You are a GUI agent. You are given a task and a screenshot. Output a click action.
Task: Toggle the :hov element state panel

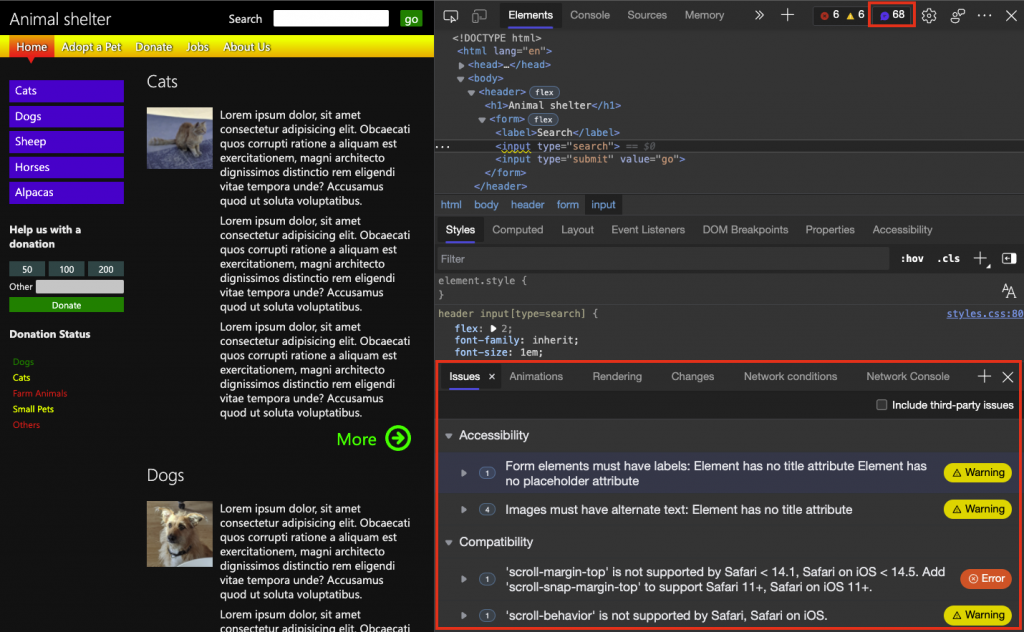(x=912, y=259)
